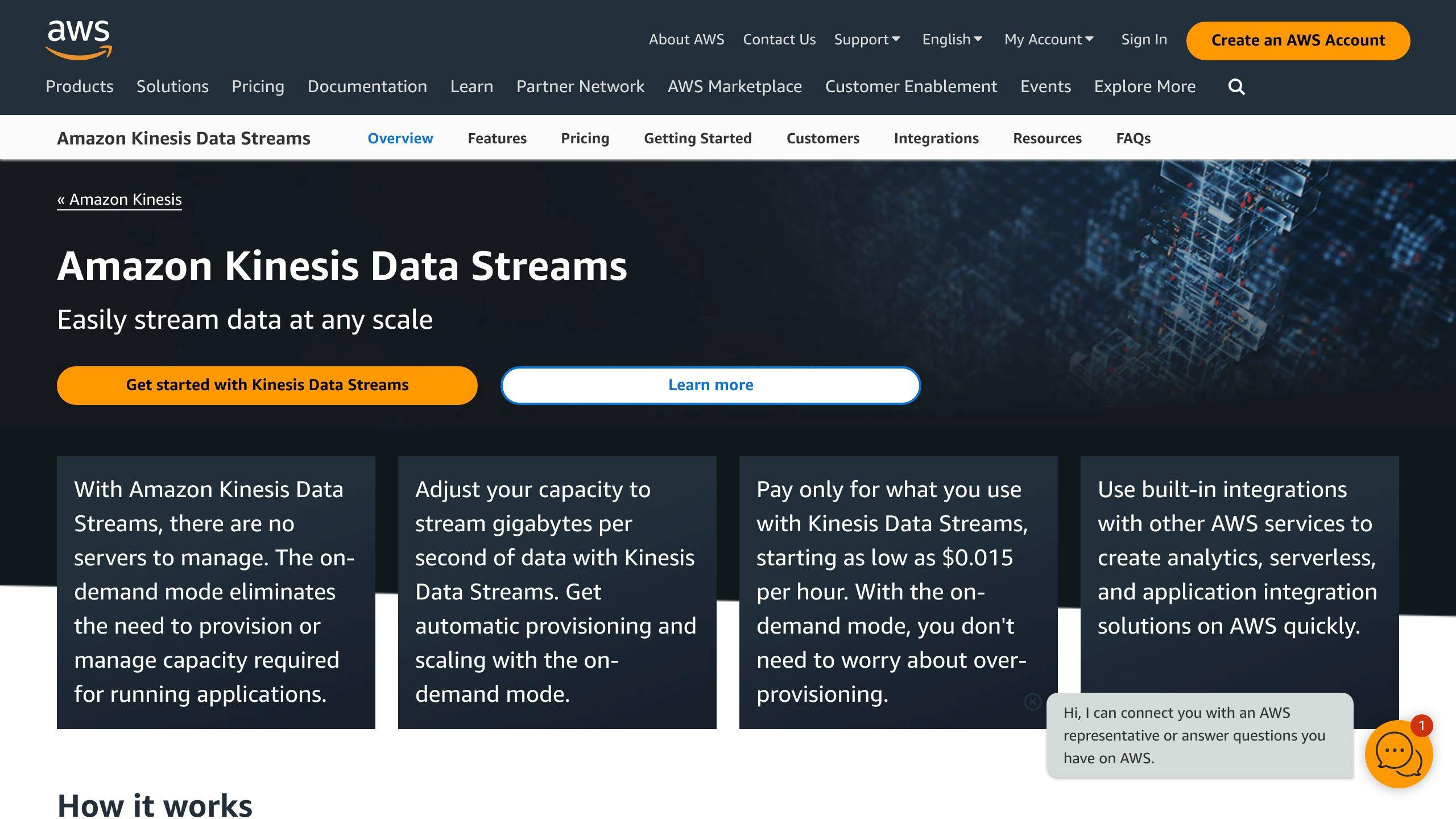
Task: Open Contact Us link
Action: tap(779, 39)
